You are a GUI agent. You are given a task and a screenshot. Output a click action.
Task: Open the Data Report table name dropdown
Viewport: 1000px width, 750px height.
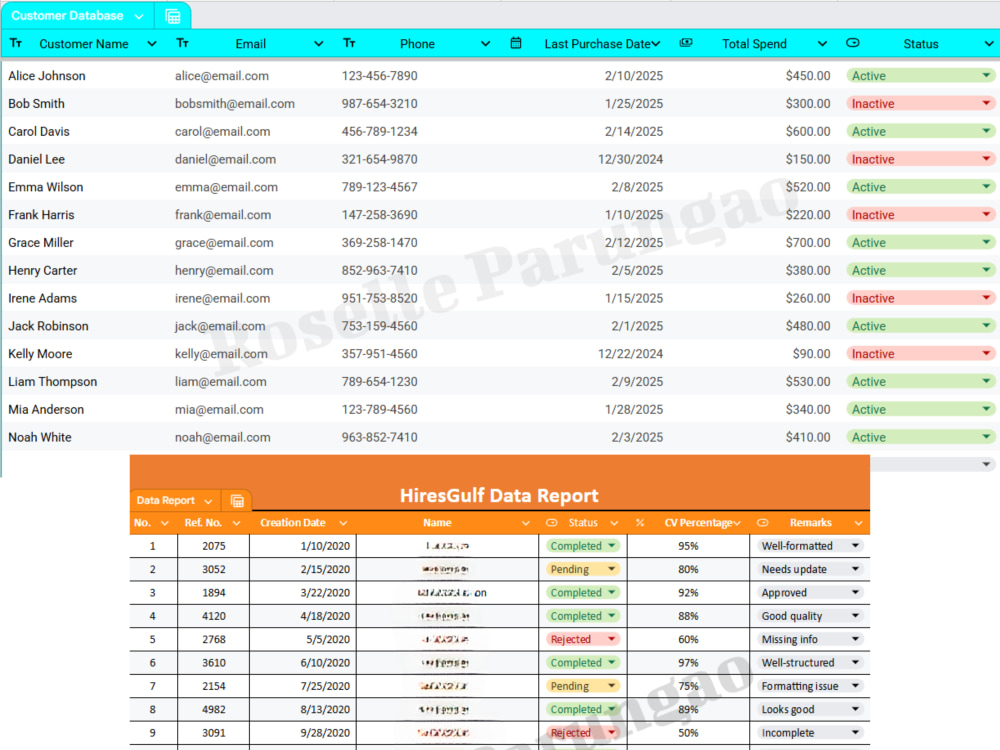pyautogui.click(x=208, y=501)
